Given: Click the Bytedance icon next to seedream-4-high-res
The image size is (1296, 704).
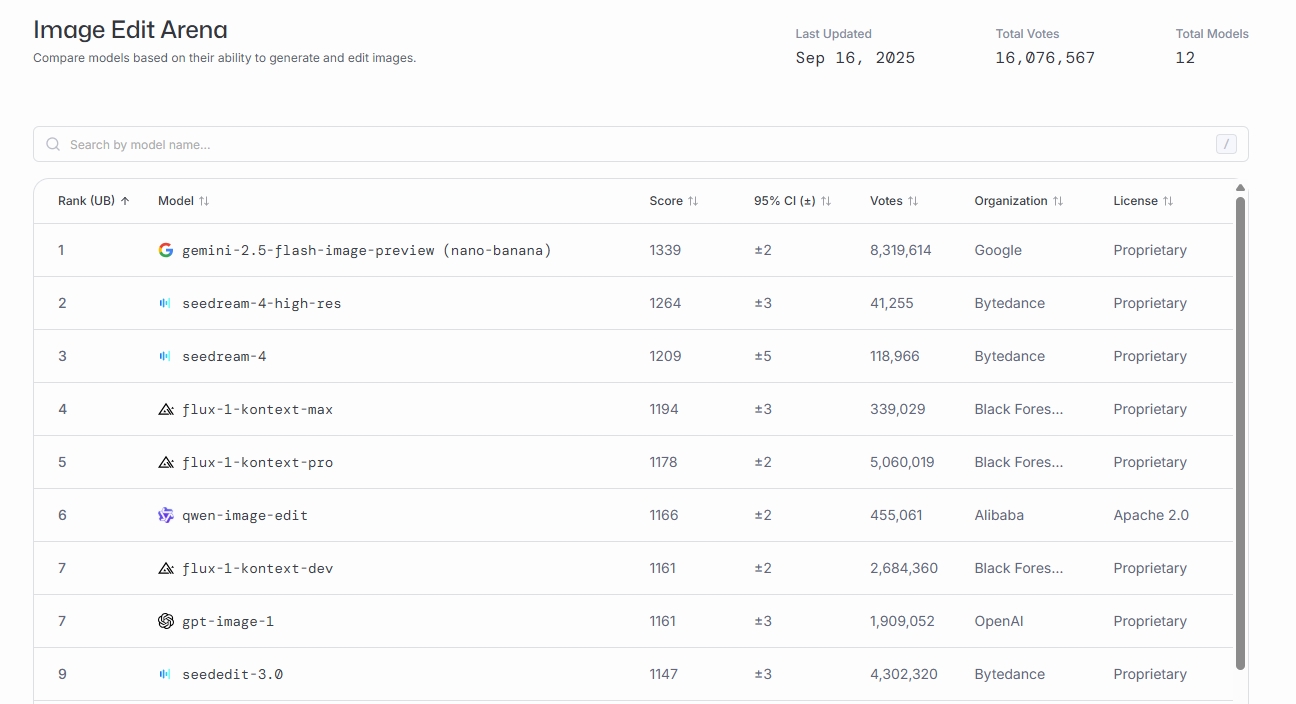Looking at the screenshot, I should tap(166, 303).
